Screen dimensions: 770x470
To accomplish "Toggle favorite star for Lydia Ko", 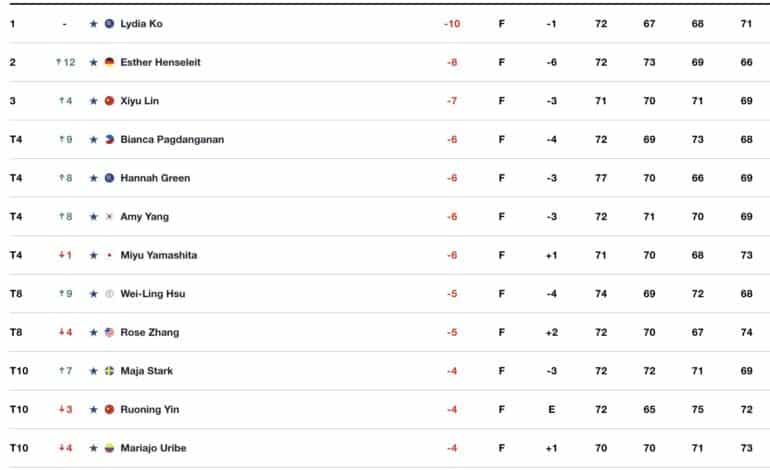I will [93, 24].
